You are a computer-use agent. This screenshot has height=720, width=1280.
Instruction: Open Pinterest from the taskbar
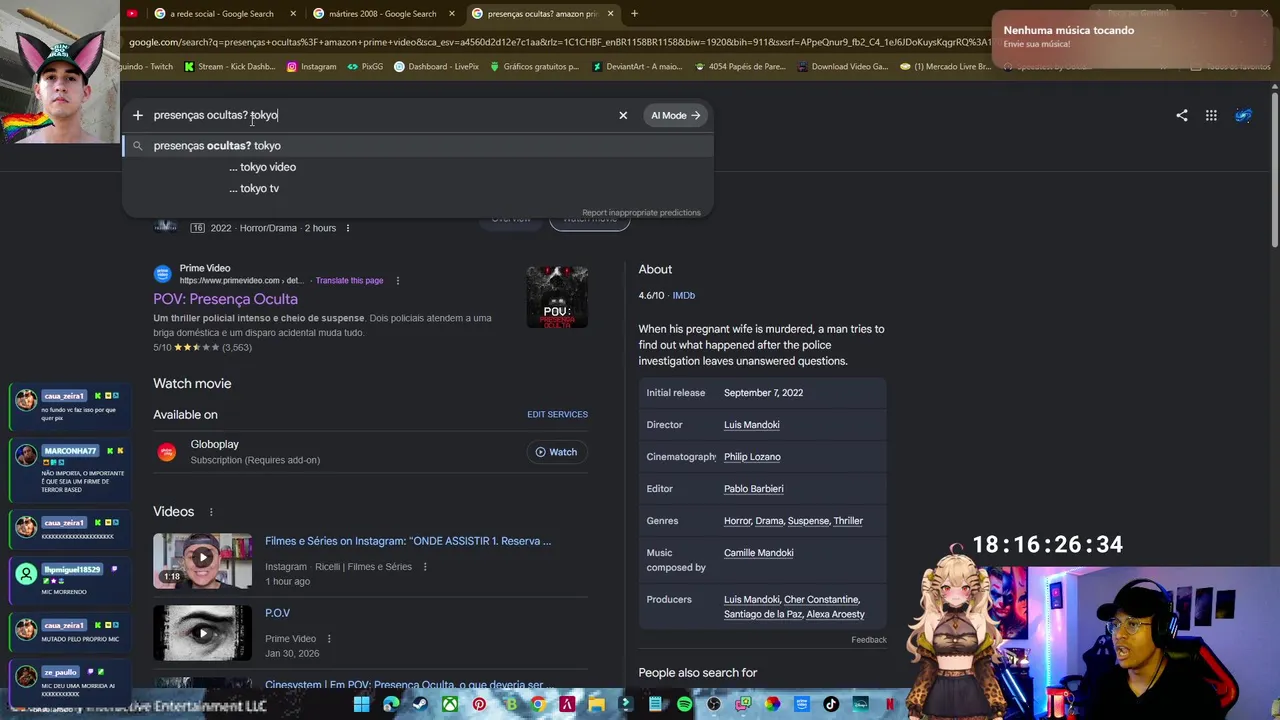coord(479,704)
